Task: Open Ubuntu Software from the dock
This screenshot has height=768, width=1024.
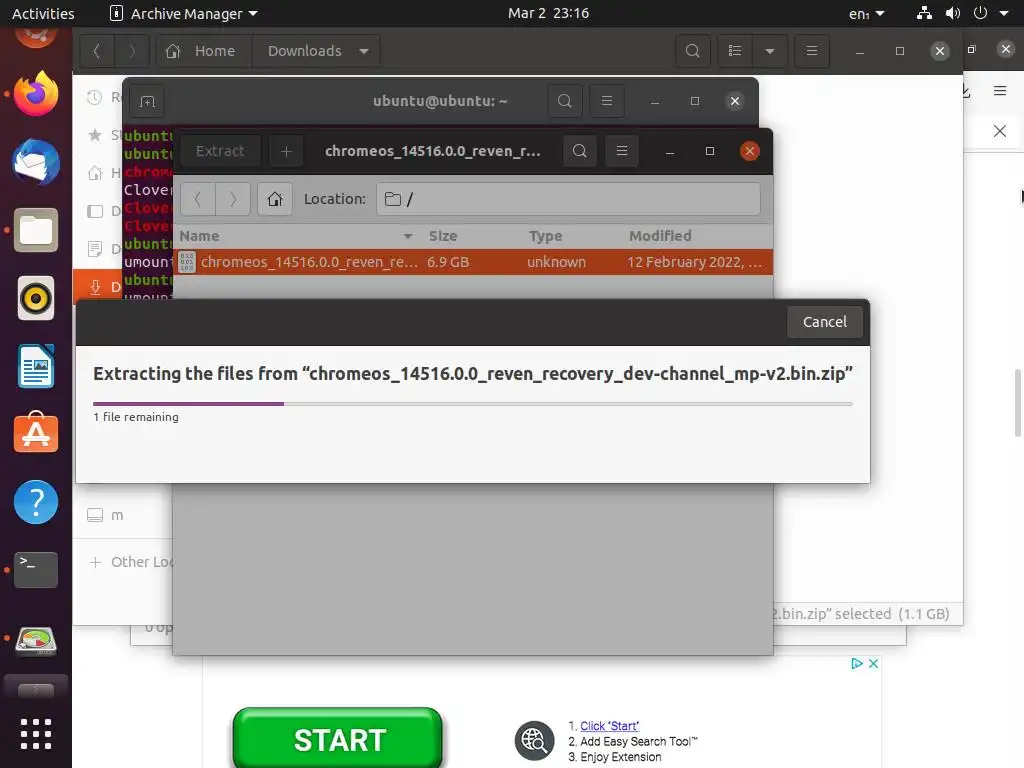Action: (x=36, y=432)
